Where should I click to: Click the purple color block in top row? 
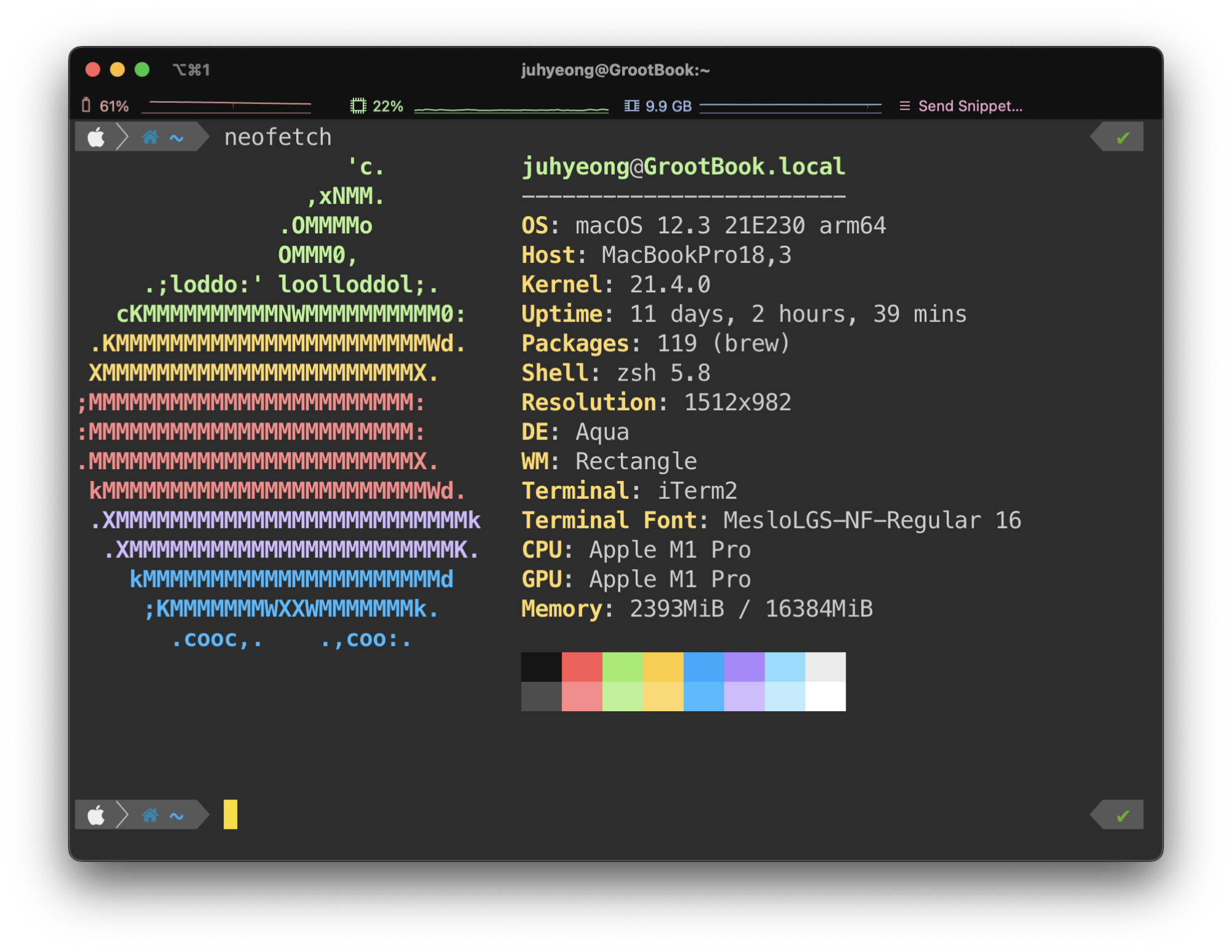[x=744, y=667]
